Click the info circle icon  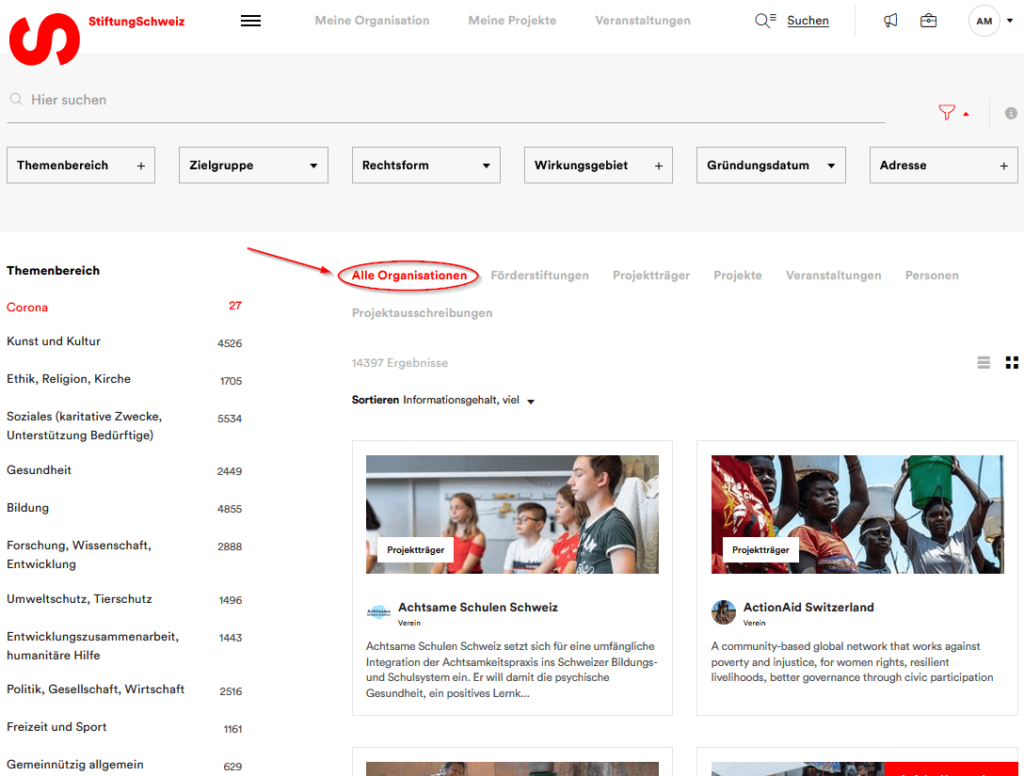[1011, 113]
